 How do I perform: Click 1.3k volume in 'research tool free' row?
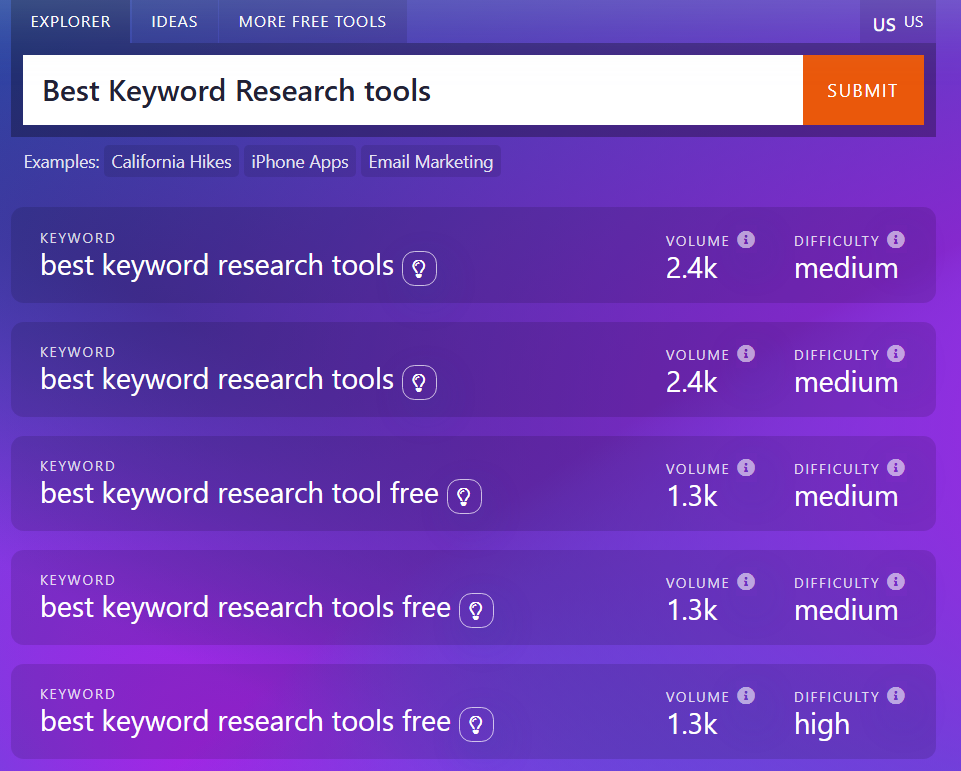[692, 496]
